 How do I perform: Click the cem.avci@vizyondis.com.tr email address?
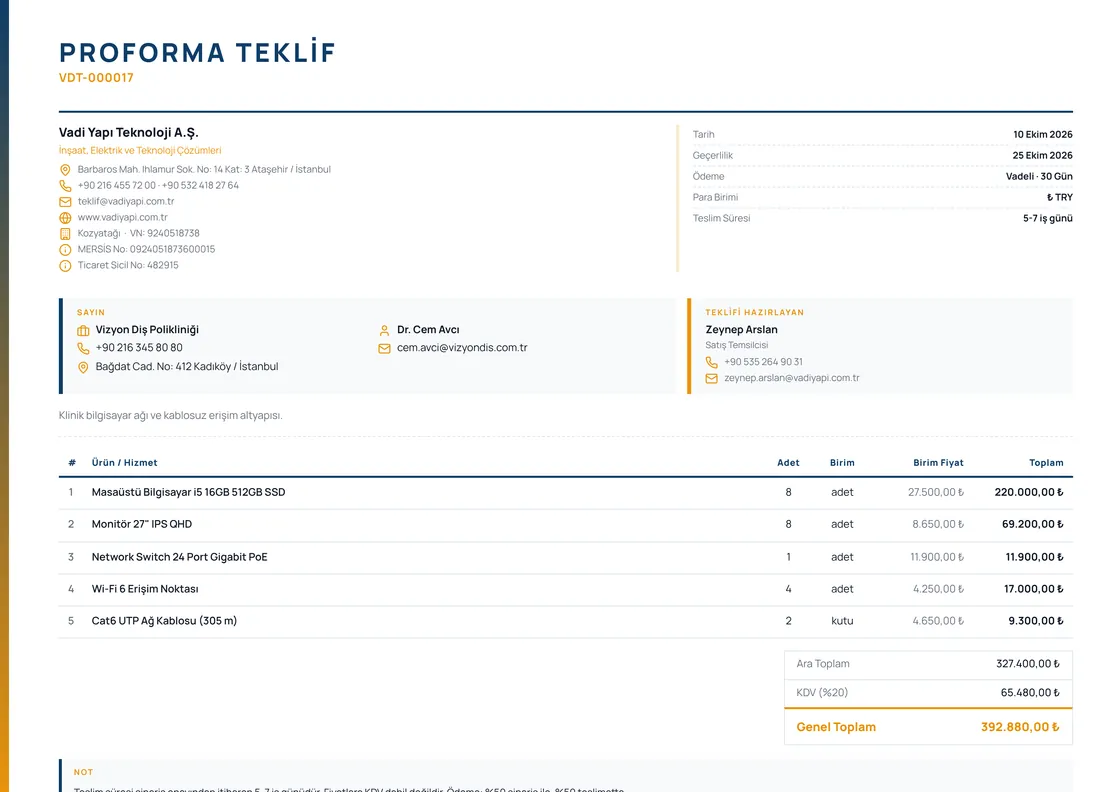coord(462,348)
